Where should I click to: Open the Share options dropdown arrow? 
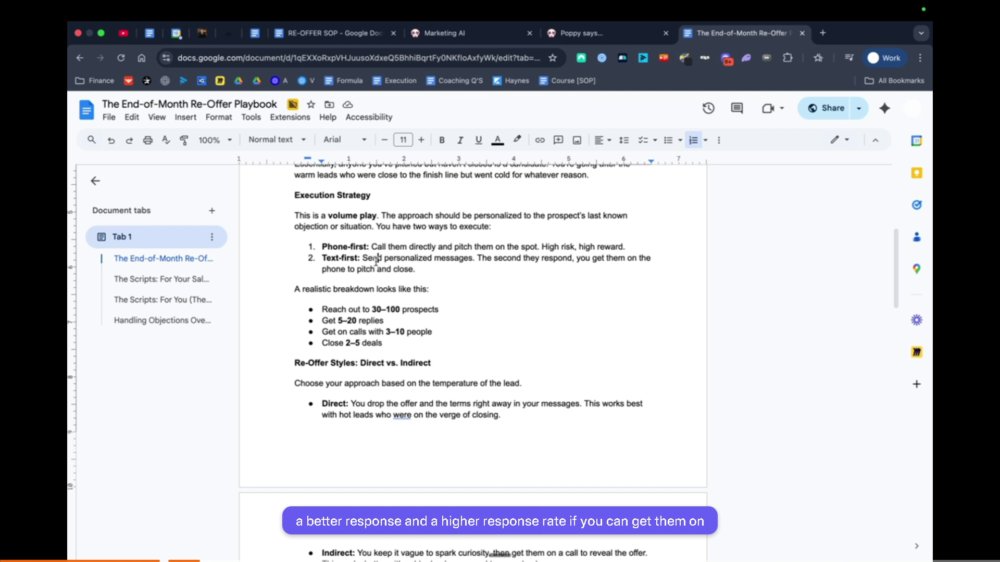click(x=858, y=108)
